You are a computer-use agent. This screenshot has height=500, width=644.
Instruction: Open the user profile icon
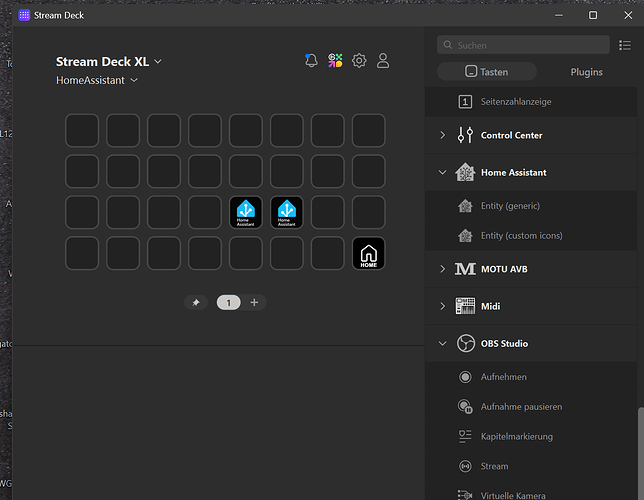point(383,61)
